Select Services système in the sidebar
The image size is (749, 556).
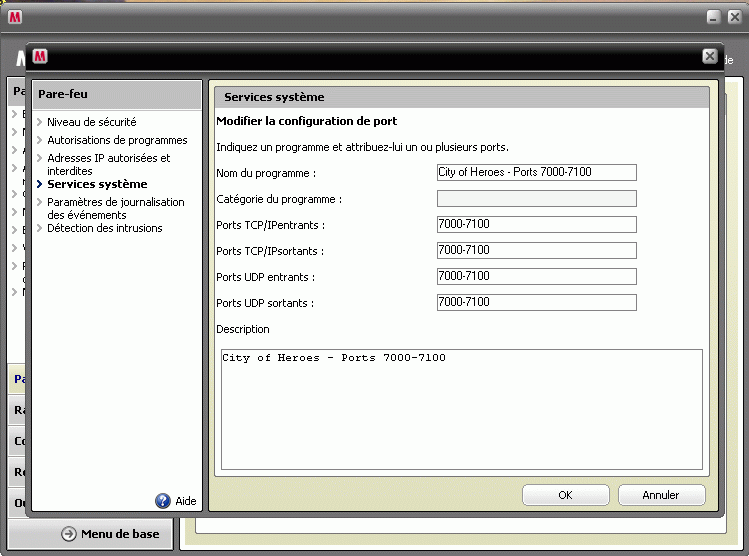coord(97,184)
